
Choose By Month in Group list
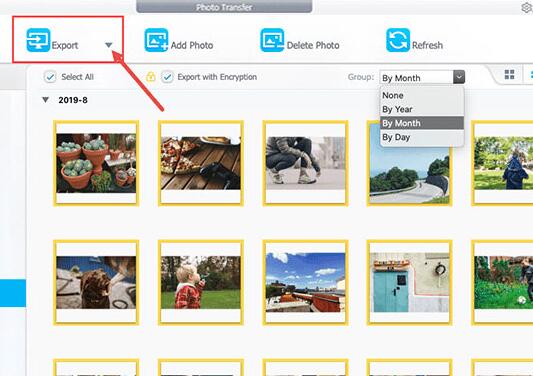click(x=422, y=123)
